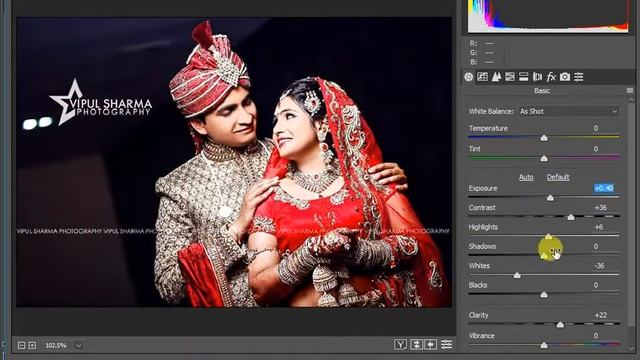
Task: Copy current settings to Before icon
Action: coord(431,345)
